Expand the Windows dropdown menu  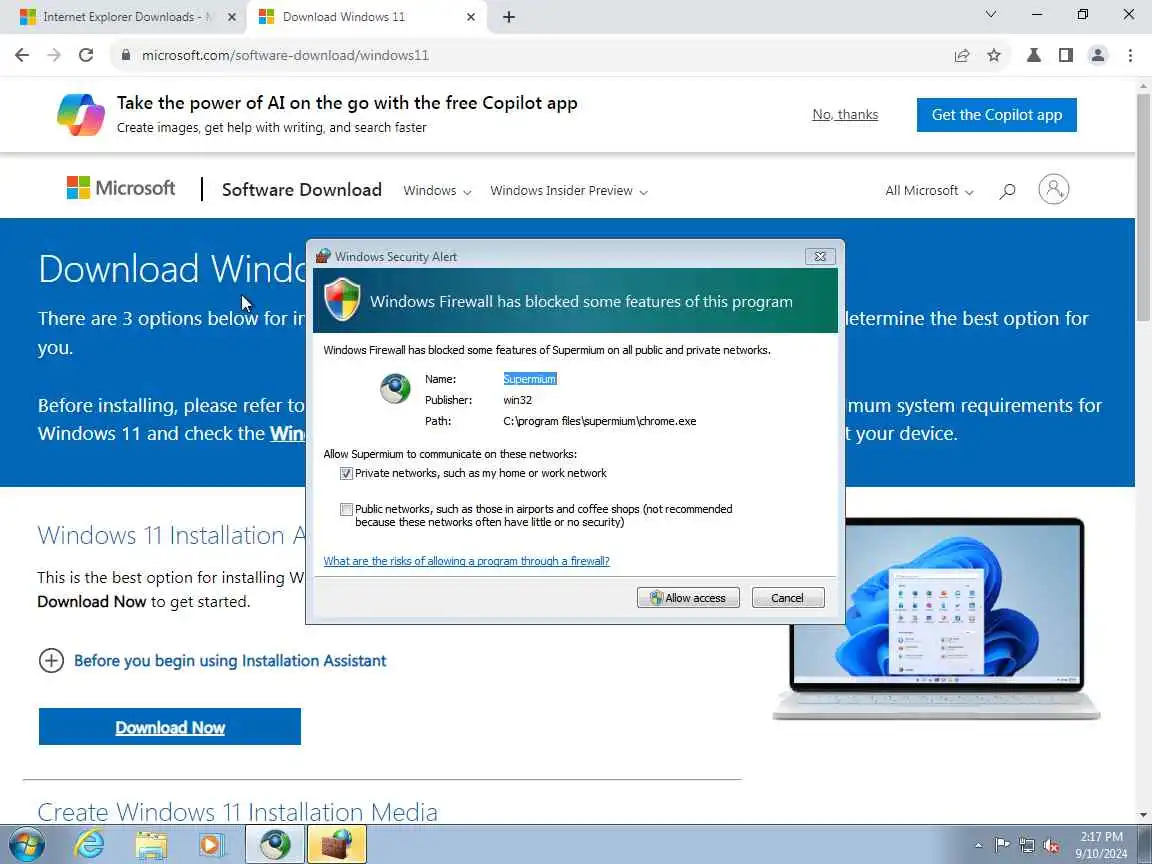[x=437, y=191]
